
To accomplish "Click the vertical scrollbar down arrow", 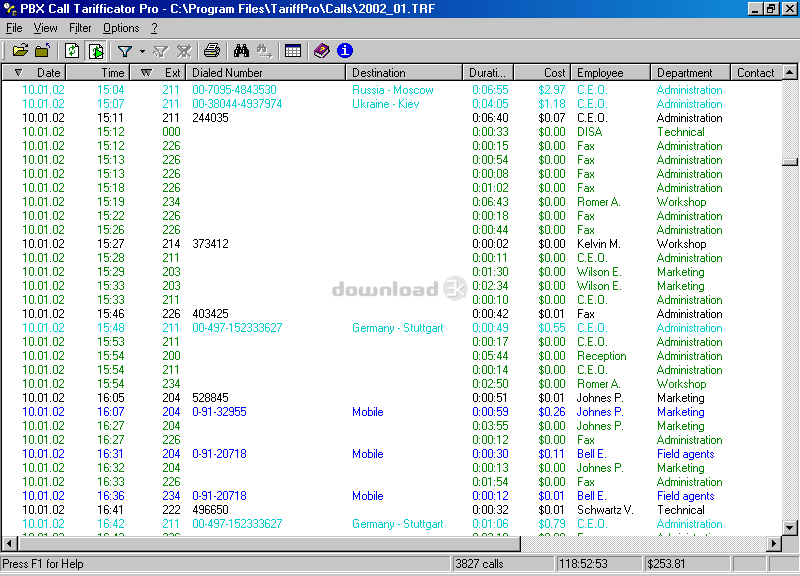I will point(790,528).
